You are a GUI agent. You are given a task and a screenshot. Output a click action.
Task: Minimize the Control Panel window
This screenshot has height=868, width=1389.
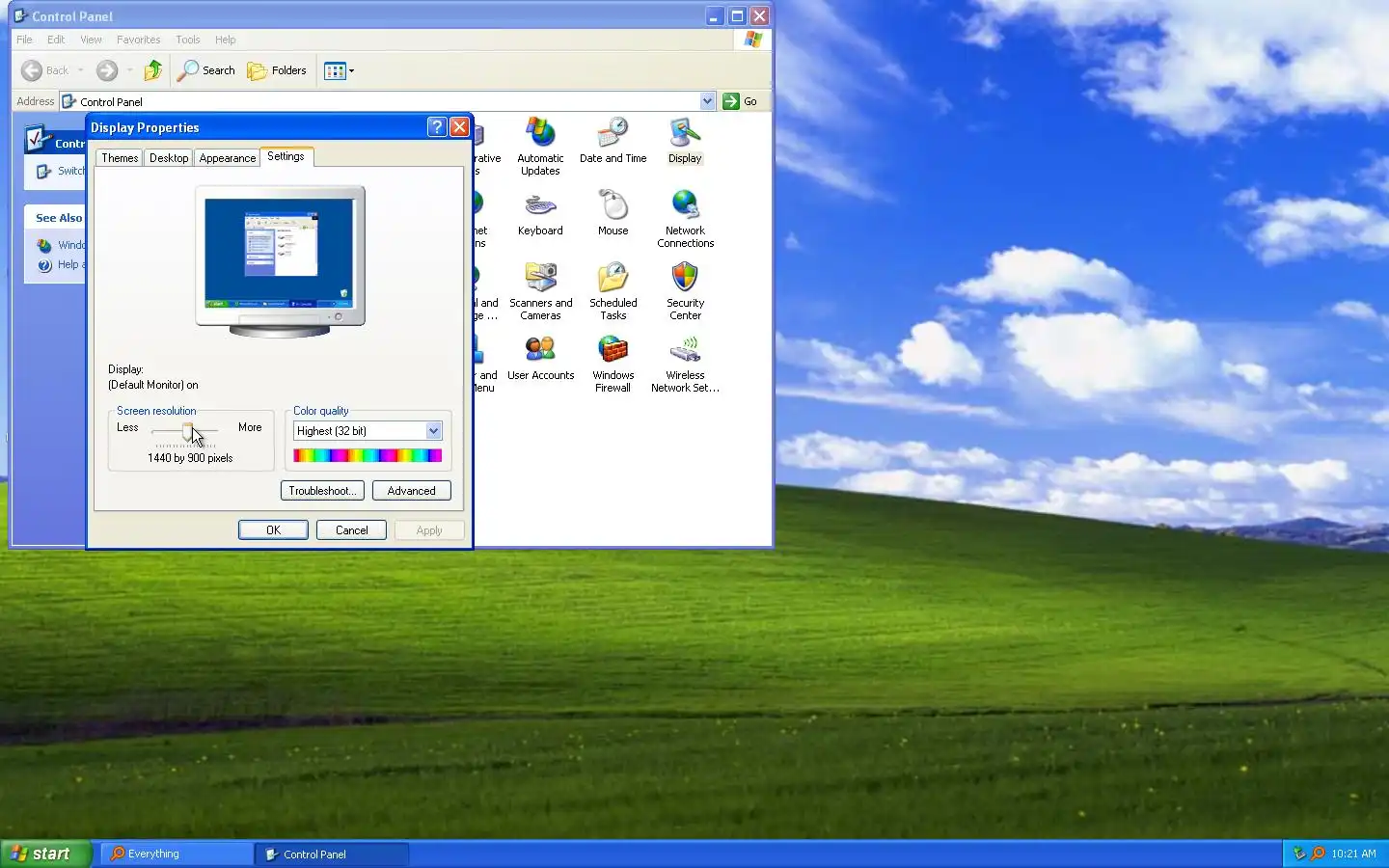pyautogui.click(x=714, y=16)
